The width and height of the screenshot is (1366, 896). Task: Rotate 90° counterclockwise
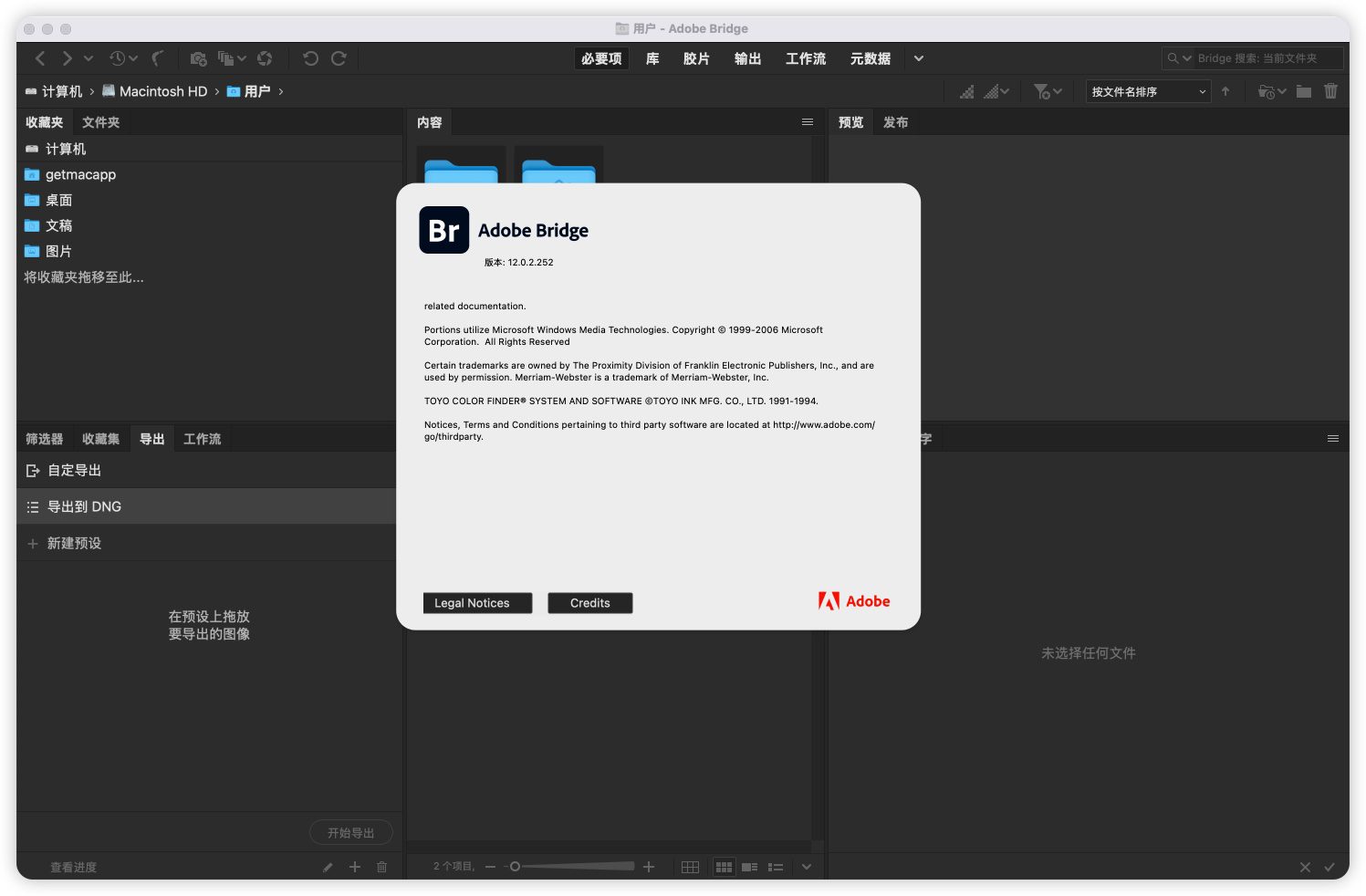[310, 58]
